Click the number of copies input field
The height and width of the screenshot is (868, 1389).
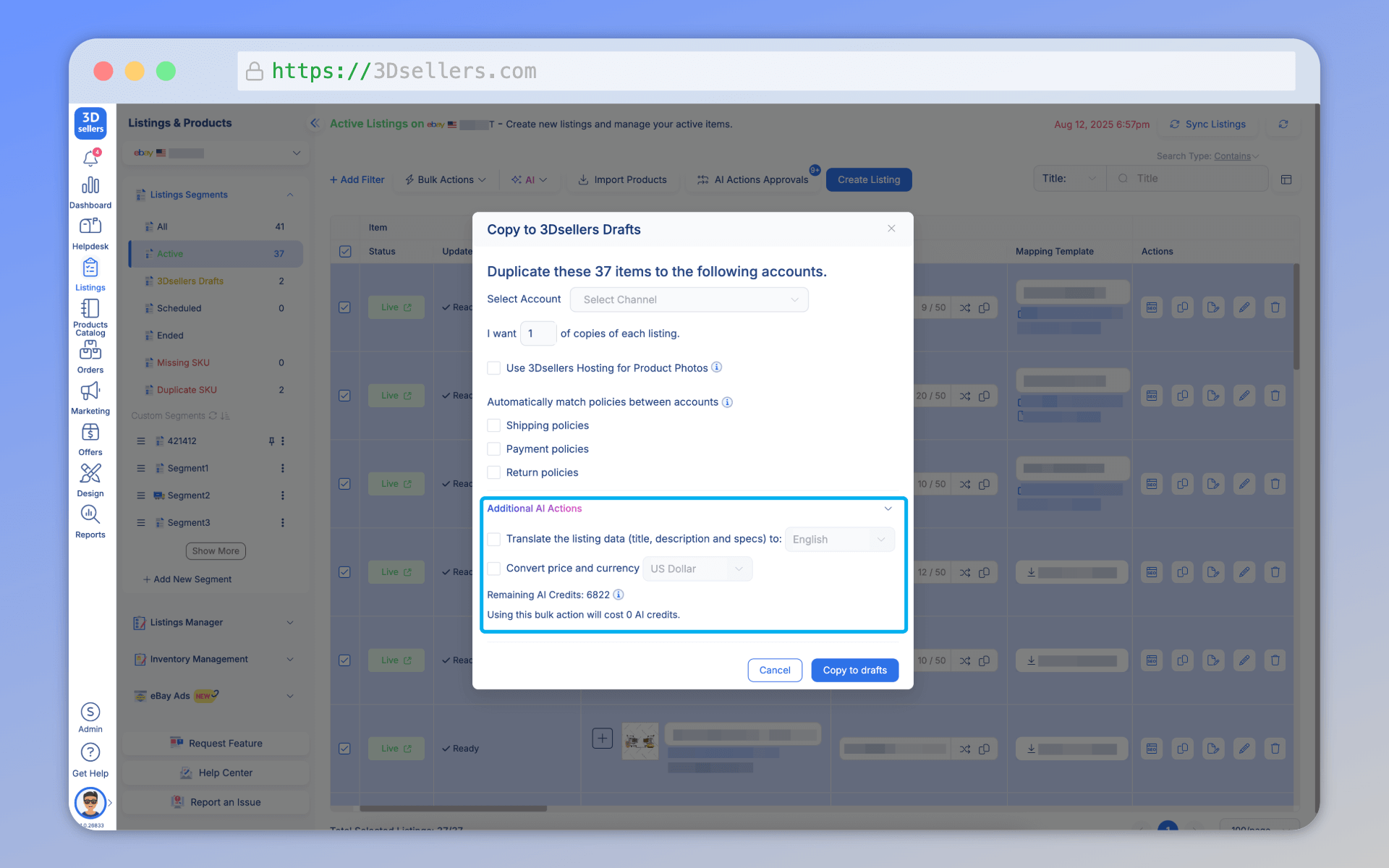(x=538, y=333)
